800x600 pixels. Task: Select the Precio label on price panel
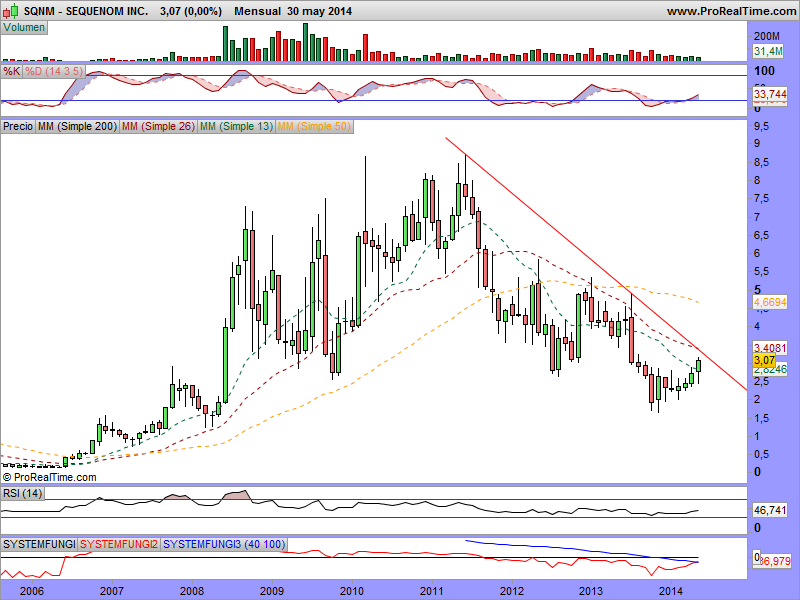click(18, 126)
